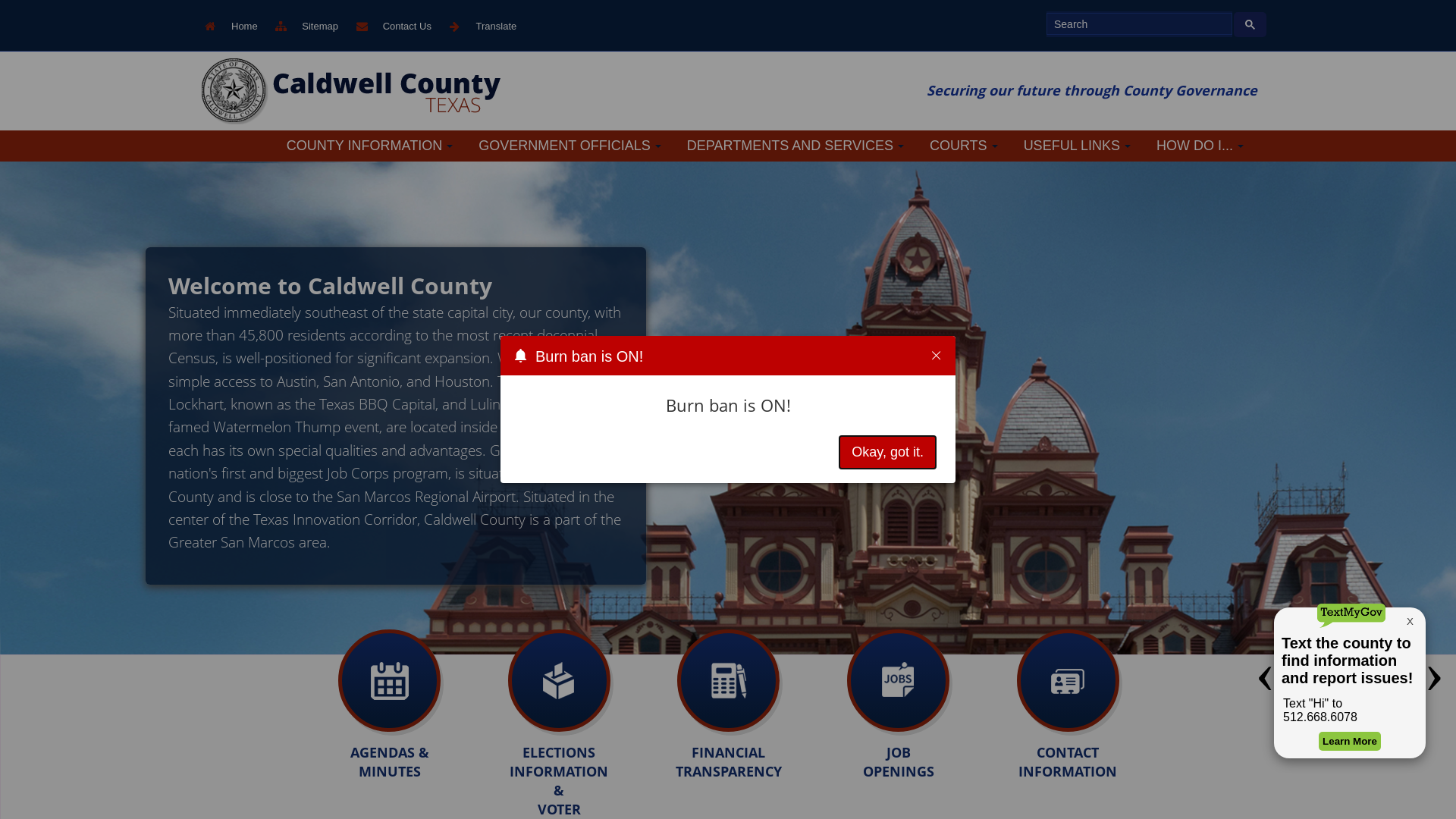Image resolution: width=1456 pixels, height=819 pixels.
Task: Click the Learn More link in TextMyGov widget
Action: [1349, 741]
